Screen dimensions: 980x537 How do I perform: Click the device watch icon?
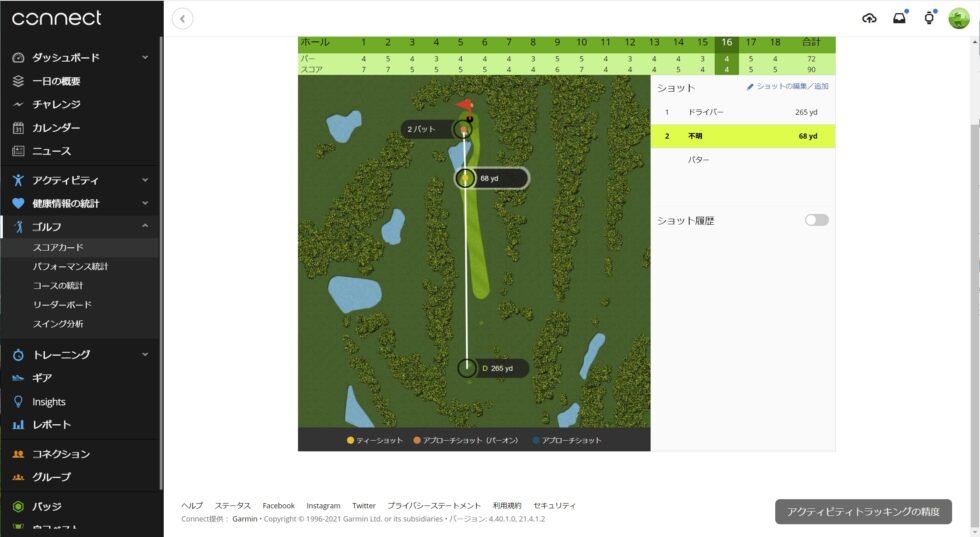(x=929, y=18)
